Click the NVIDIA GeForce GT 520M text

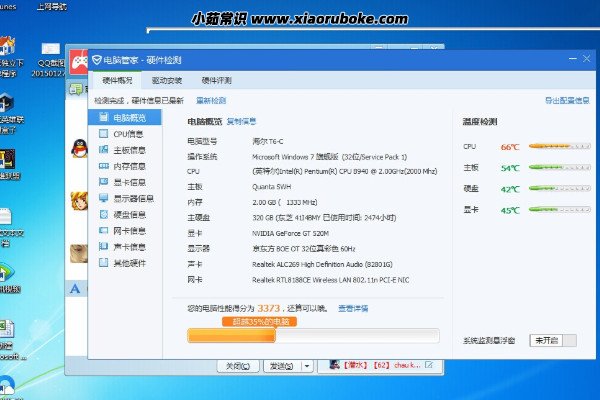pyautogui.click(x=290, y=233)
